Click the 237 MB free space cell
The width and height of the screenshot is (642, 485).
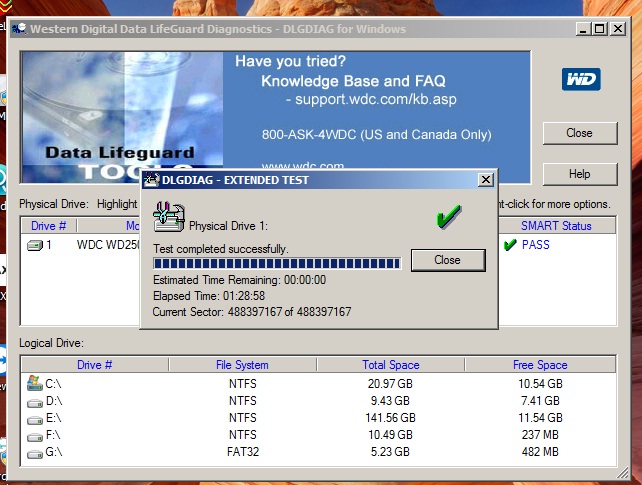pos(540,435)
